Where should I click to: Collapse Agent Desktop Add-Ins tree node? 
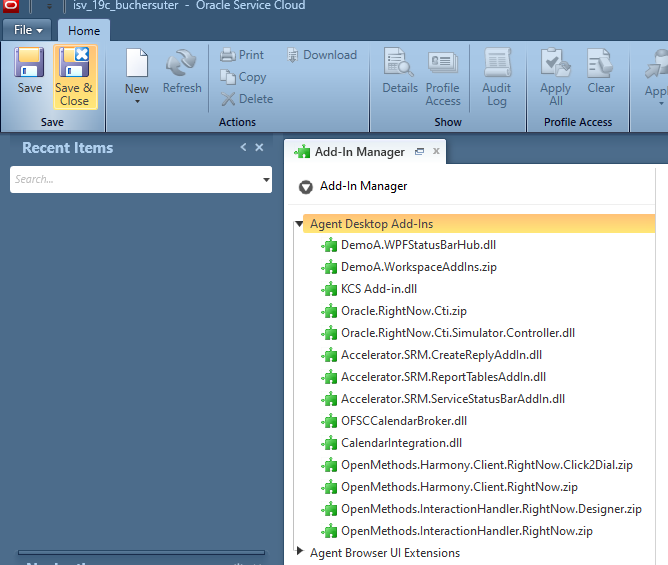point(299,224)
